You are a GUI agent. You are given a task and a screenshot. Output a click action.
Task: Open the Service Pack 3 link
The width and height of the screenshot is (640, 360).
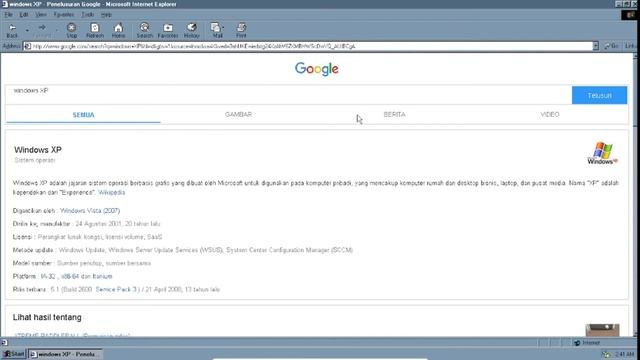[x=116, y=289]
